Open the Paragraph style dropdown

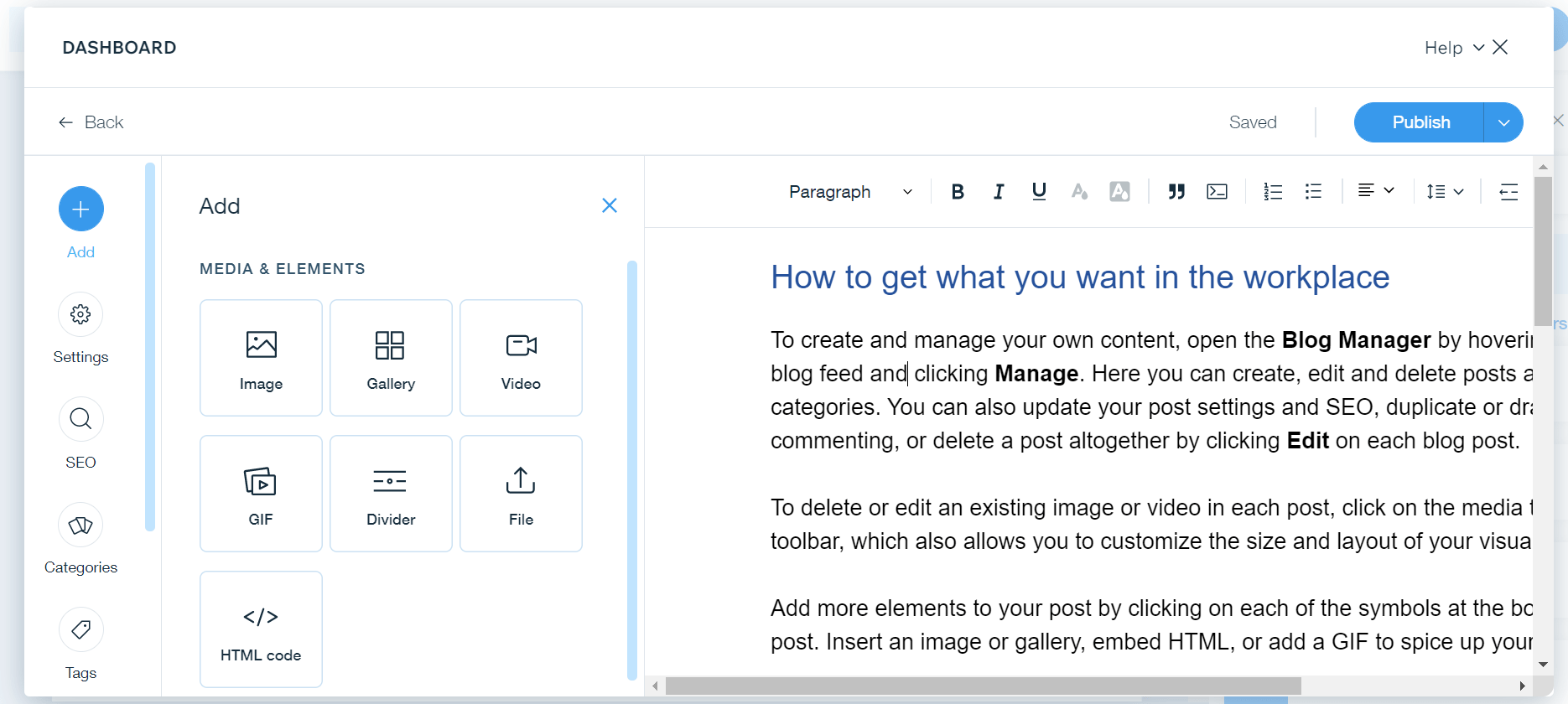(x=850, y=192)
